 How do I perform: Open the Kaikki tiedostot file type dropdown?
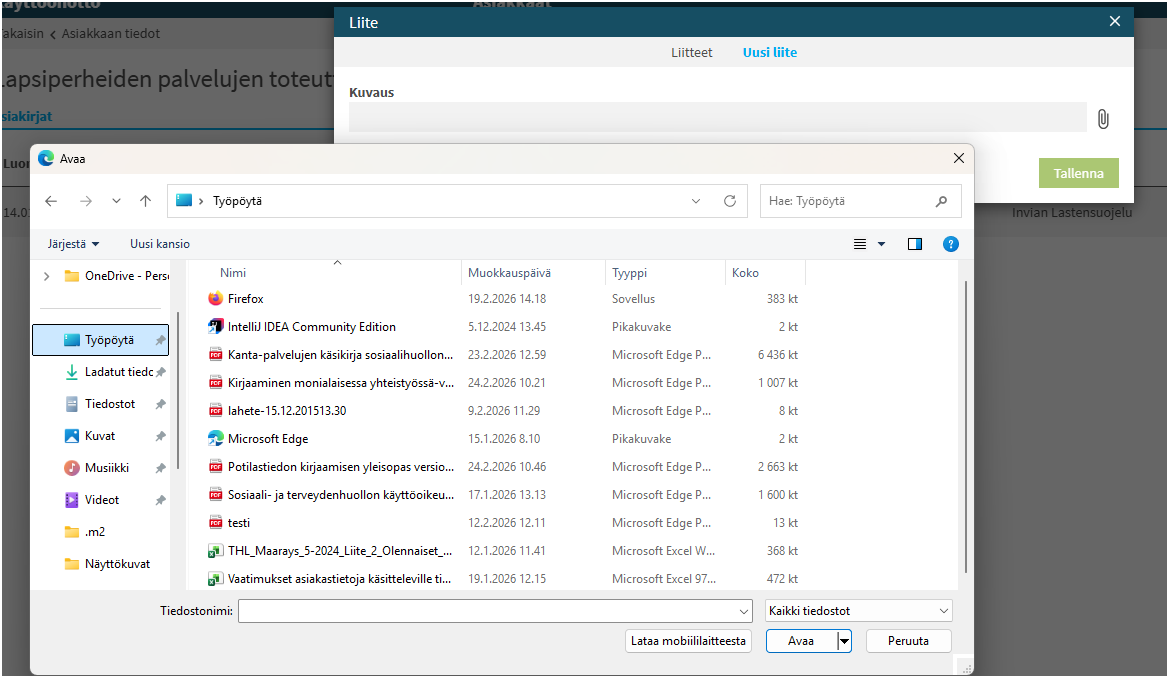click(943, 611)
